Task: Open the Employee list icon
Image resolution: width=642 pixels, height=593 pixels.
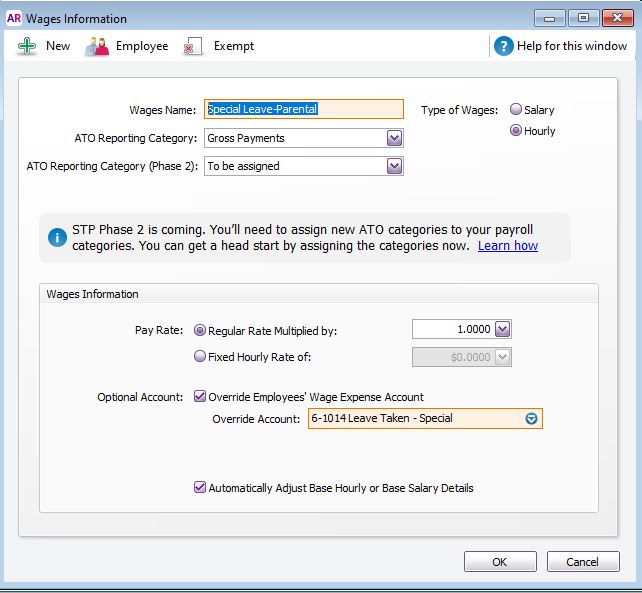Action: [97, 46]
